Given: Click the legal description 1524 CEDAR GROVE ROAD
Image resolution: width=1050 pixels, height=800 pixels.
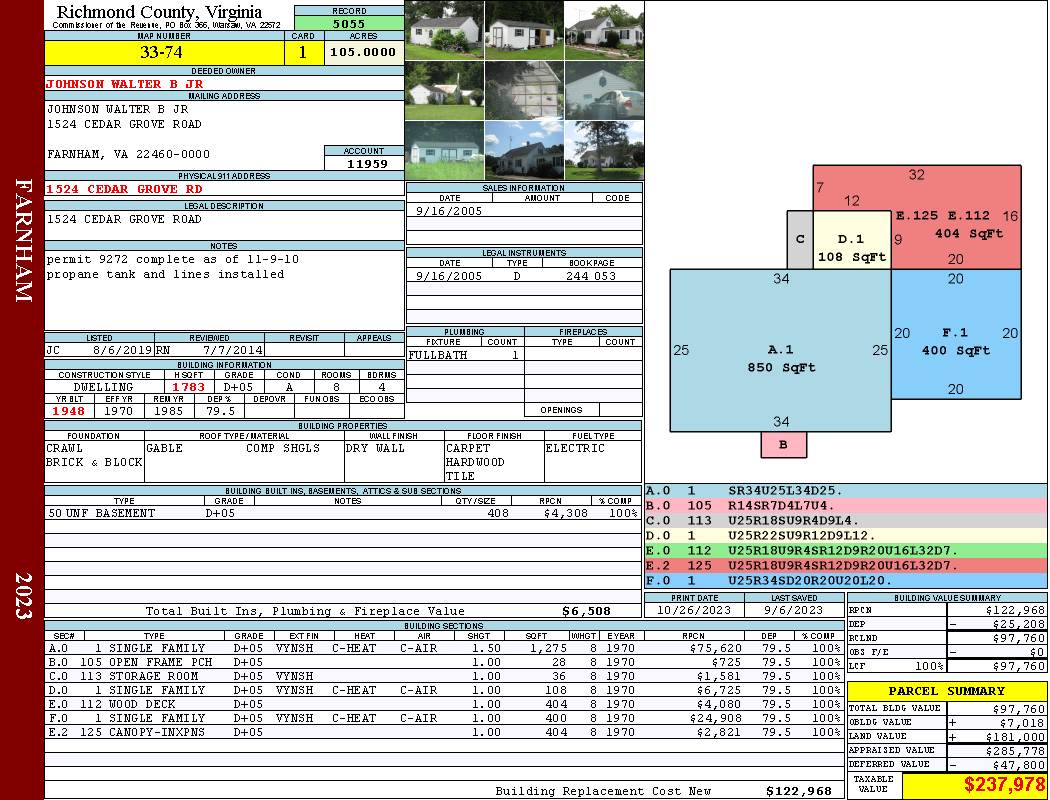Looking at the screenshot, I should [124, 219].
